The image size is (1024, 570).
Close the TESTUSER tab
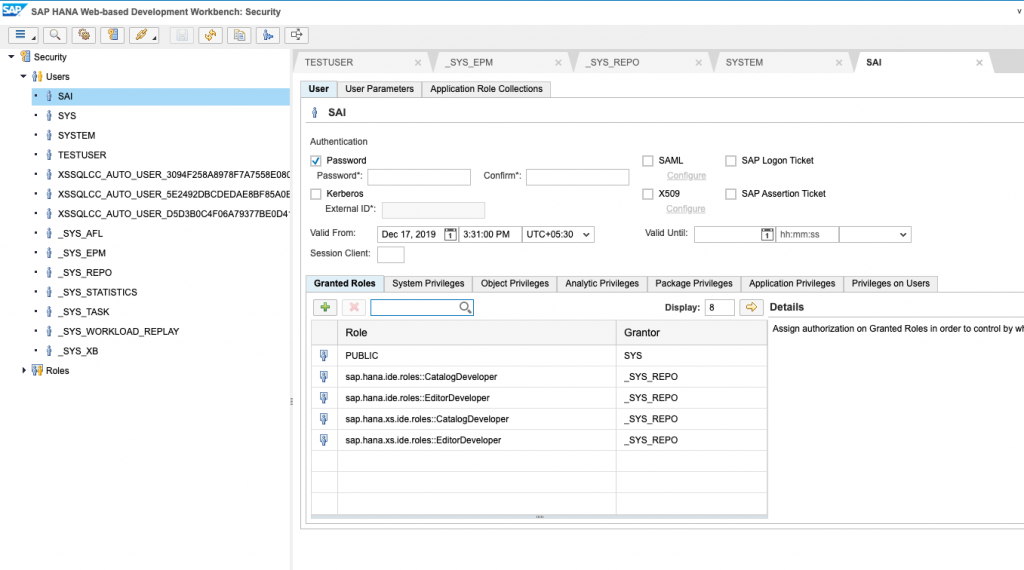coord(418,63)
